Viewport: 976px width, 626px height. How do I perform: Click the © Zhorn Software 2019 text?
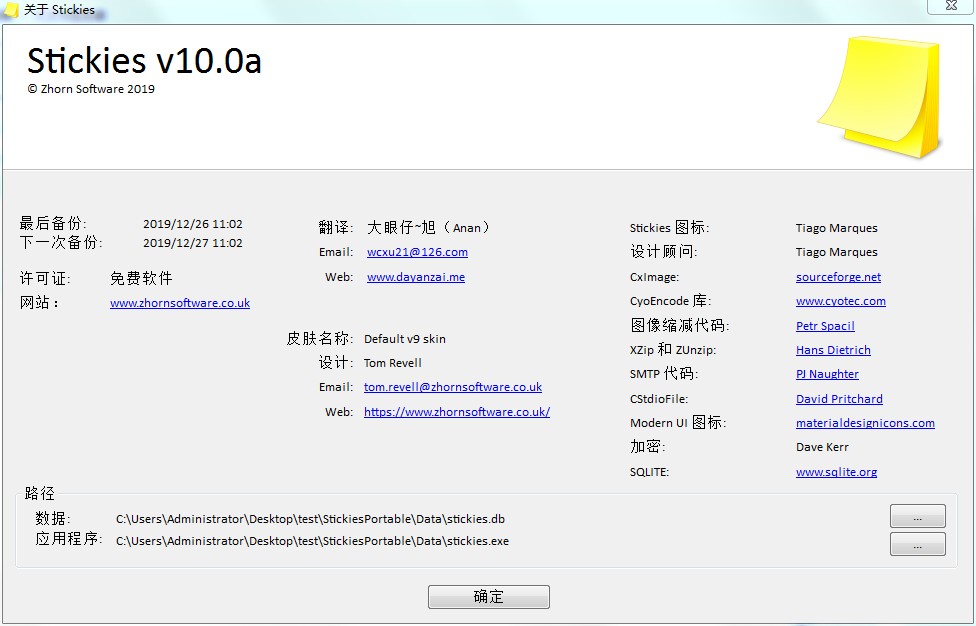91,89
